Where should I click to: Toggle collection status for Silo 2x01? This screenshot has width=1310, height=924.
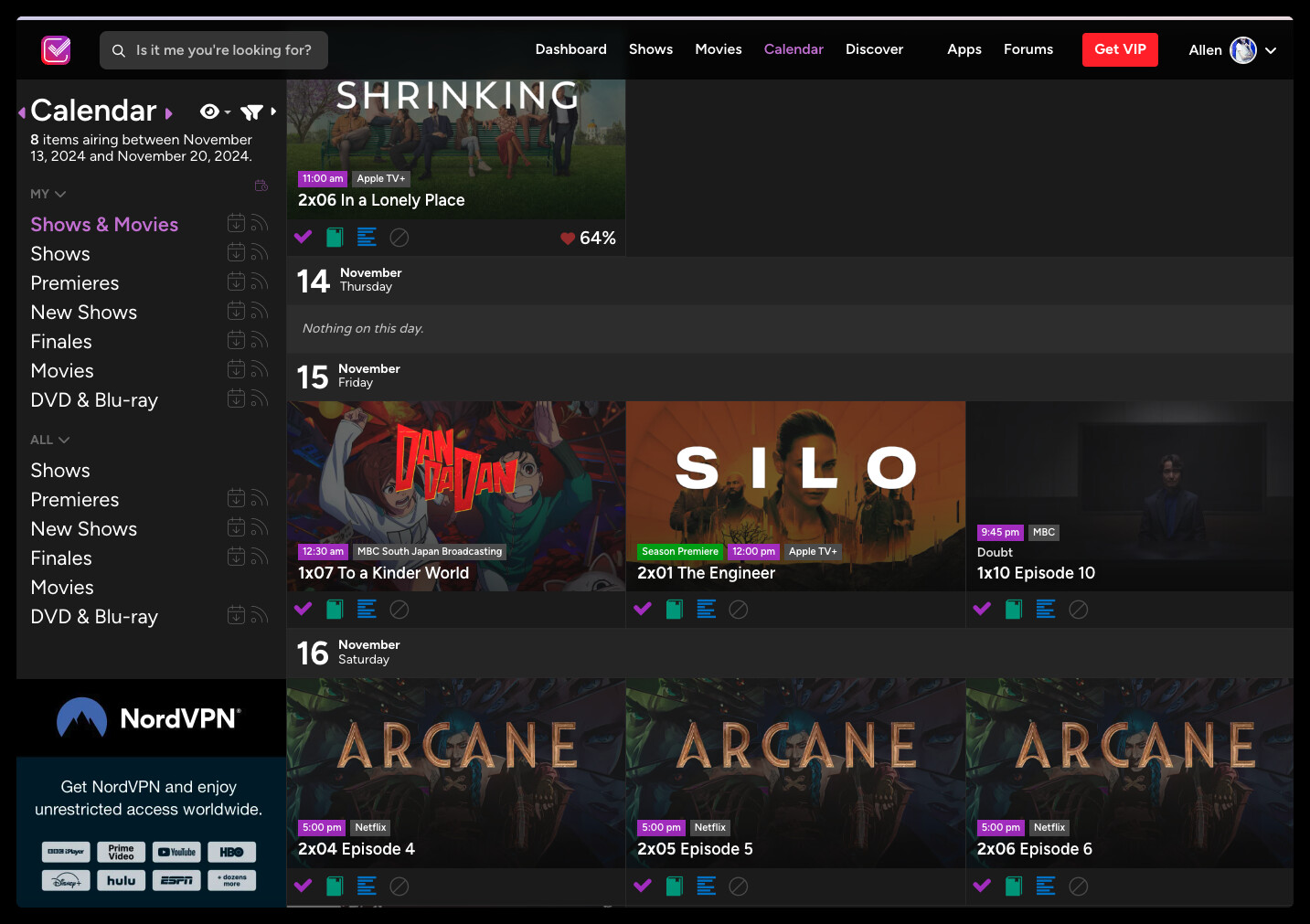pos(675,610)
